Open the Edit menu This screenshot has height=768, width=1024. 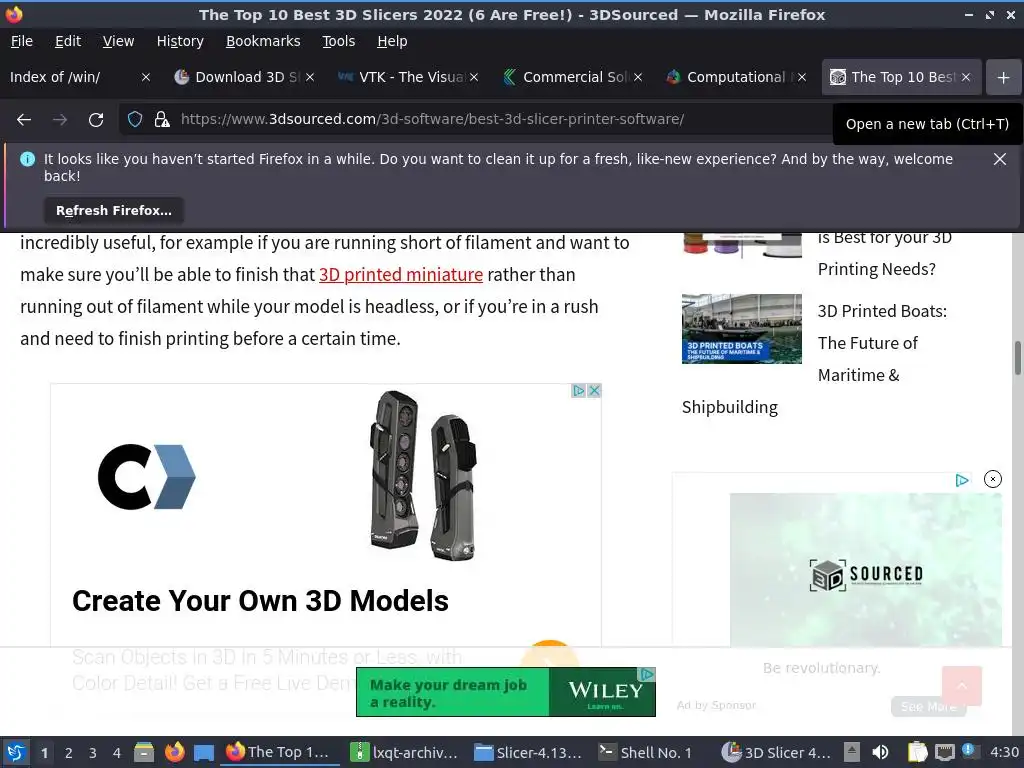tap(68, 41)
